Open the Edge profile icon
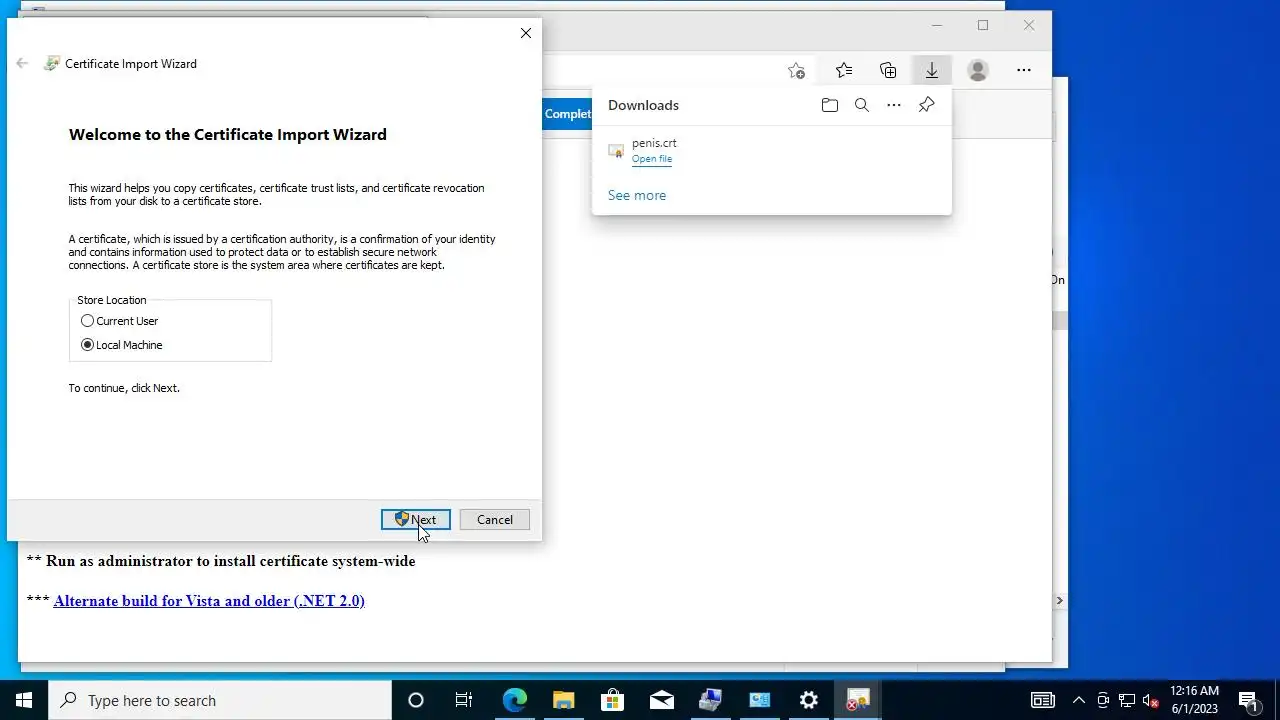This screenshot has width=1280, height=720. tap(978, 70)
